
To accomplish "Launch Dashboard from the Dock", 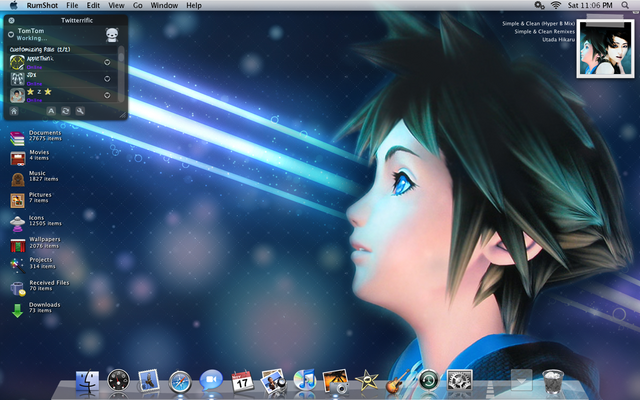I will pos(118,380).
